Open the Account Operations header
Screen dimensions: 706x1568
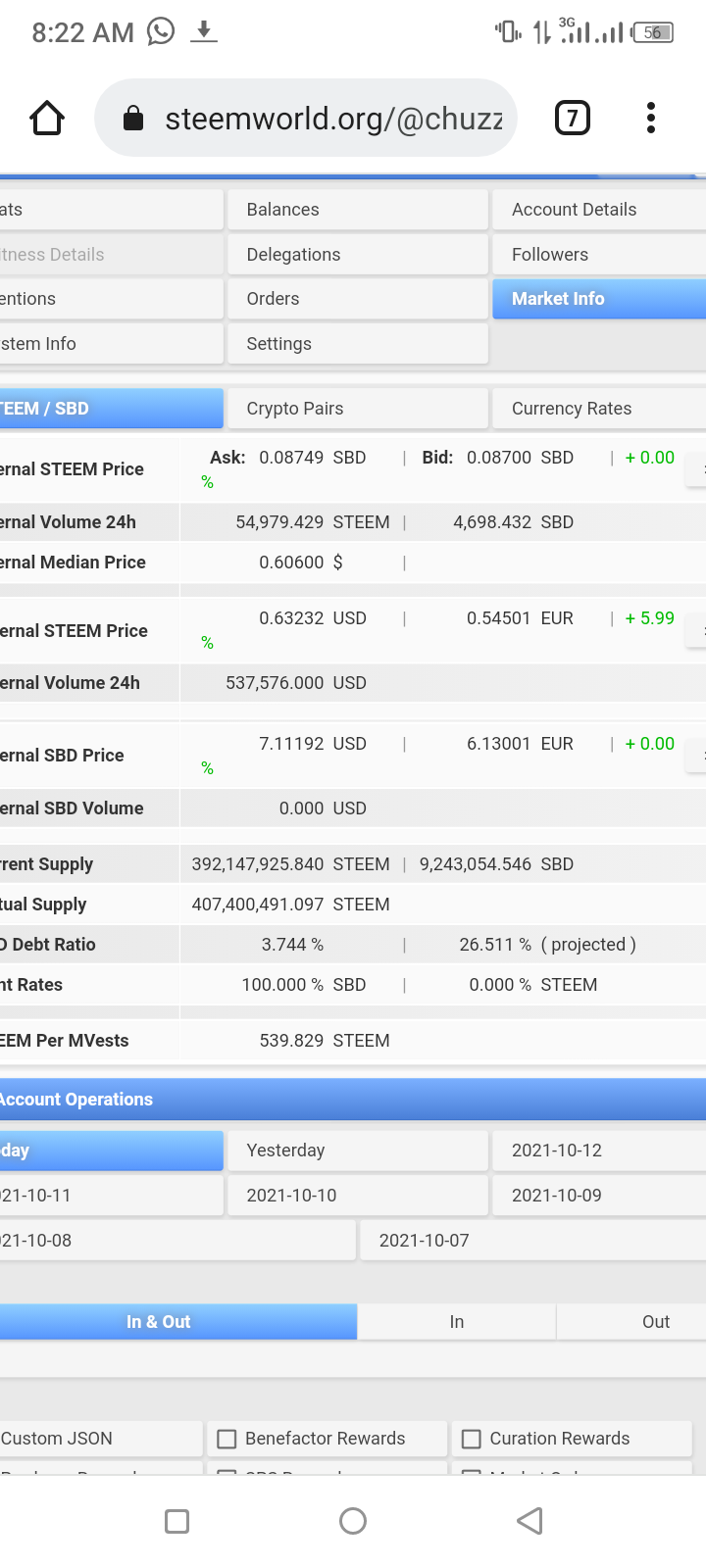(x=353, y=1100)
